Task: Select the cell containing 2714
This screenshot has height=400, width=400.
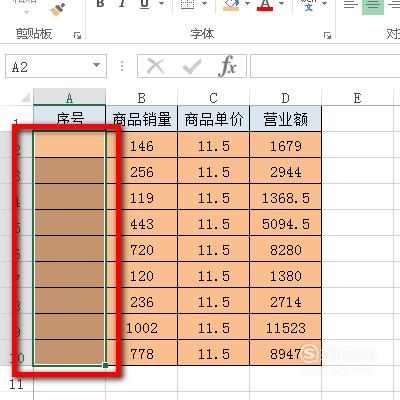Action: coord(286,301)
